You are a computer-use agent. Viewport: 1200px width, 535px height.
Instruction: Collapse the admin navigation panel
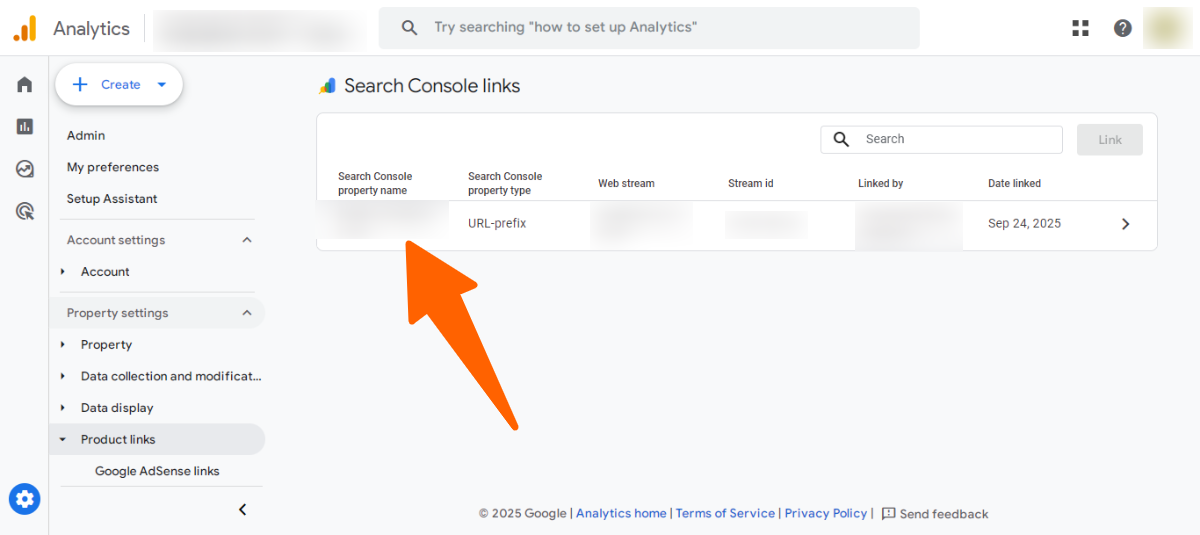(242, 510)
